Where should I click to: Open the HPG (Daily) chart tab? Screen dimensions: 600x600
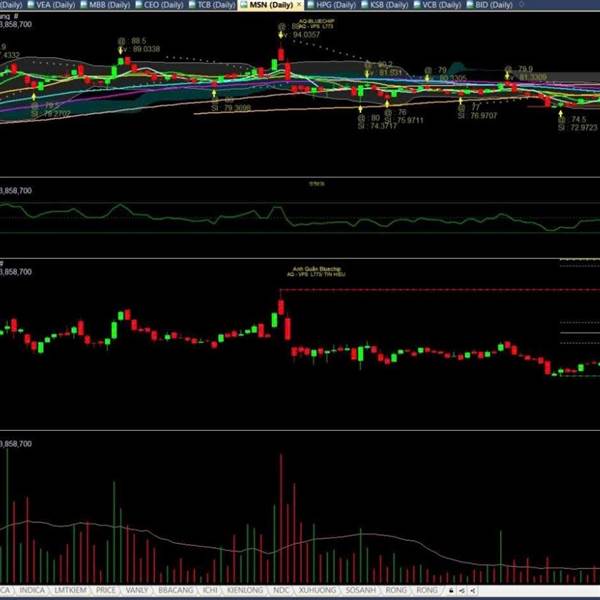coord(331,5)
